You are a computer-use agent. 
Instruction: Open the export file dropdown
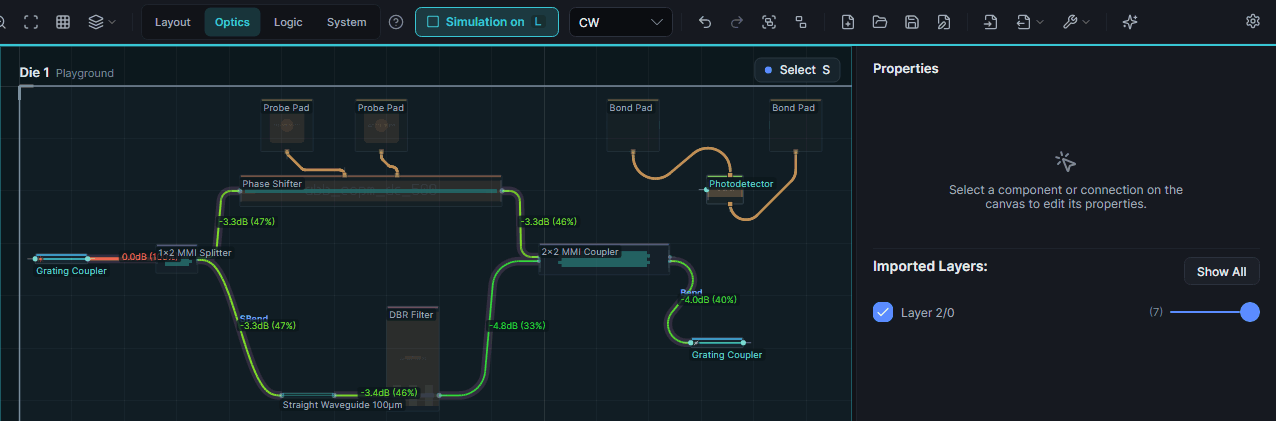click(x=1030, y=22)
